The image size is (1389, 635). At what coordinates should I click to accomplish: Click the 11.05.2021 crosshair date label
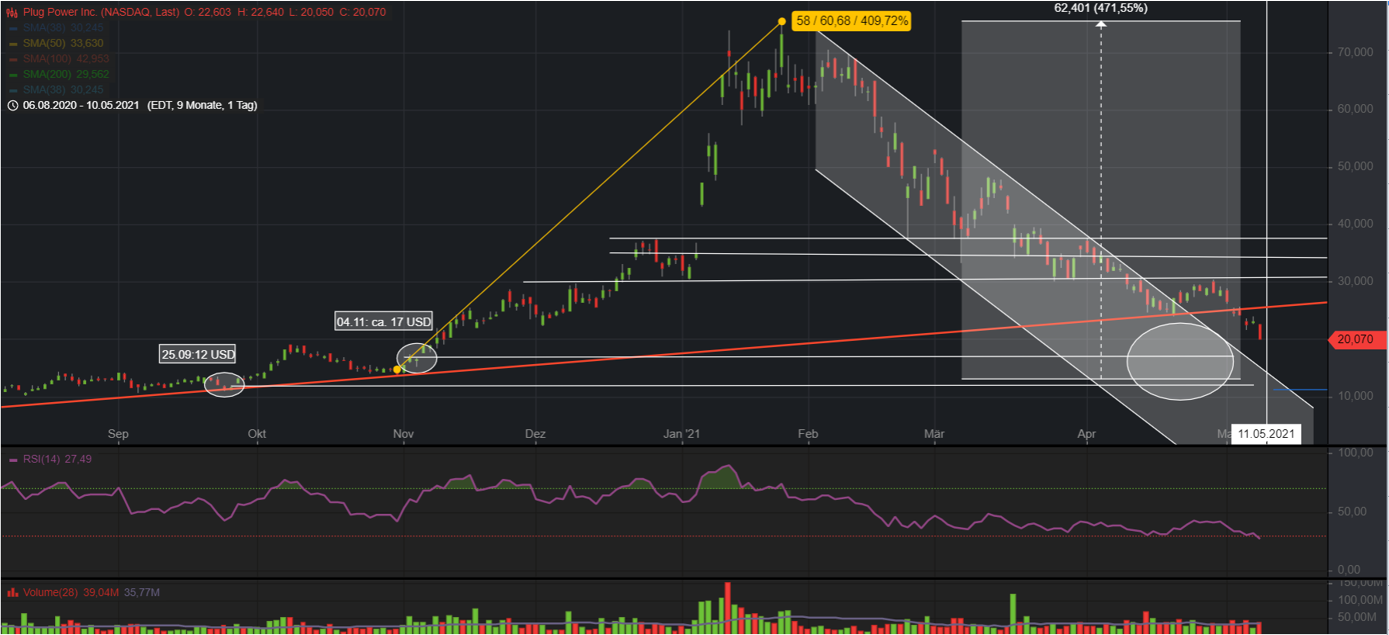tap(1267, 434)
